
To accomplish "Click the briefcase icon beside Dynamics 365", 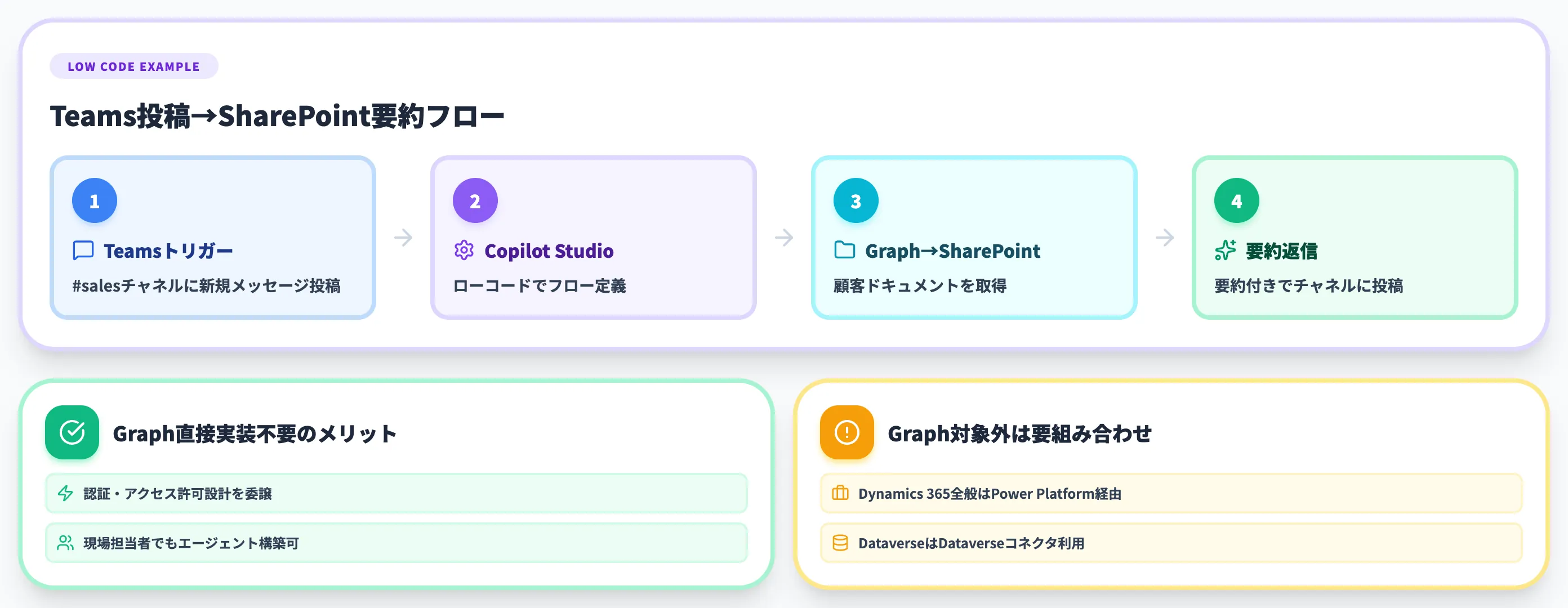I will (x=840, y=493).
